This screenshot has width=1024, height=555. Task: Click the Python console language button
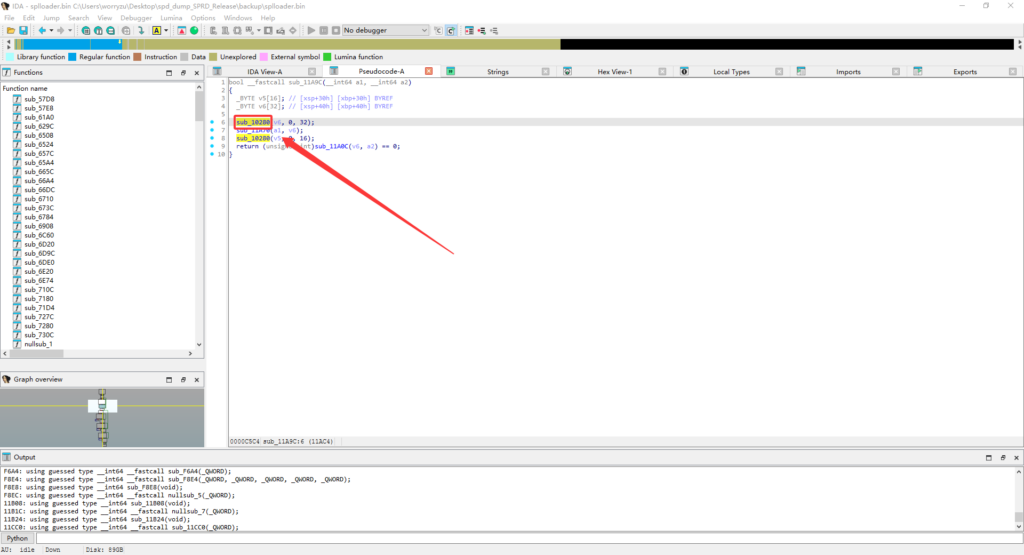click(17, 539)
